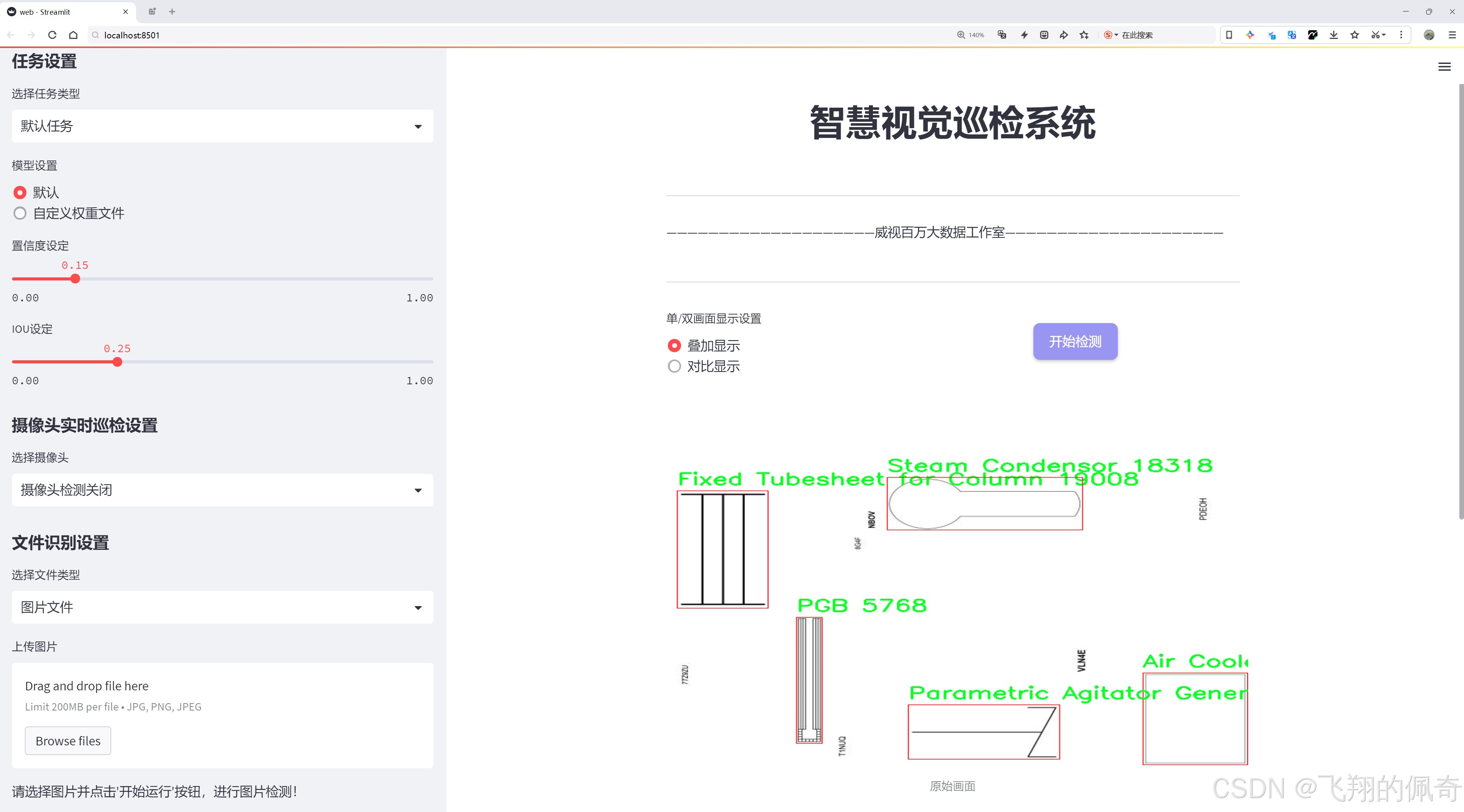Click the lightning quick-action icon in address bar
1464x812 pixels.
tap(1024, 34)
